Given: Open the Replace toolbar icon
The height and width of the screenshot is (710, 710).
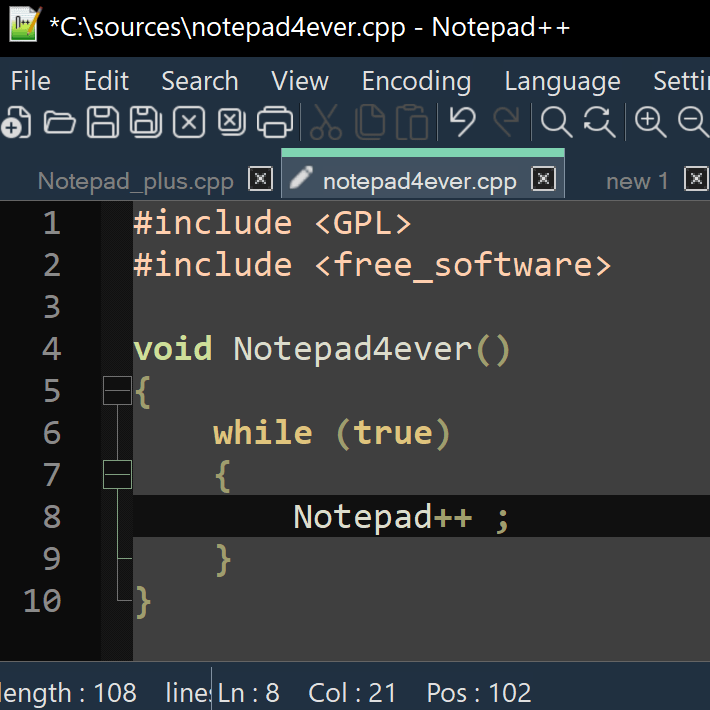Looking at the screenshot, I should [x=600, y=122].
